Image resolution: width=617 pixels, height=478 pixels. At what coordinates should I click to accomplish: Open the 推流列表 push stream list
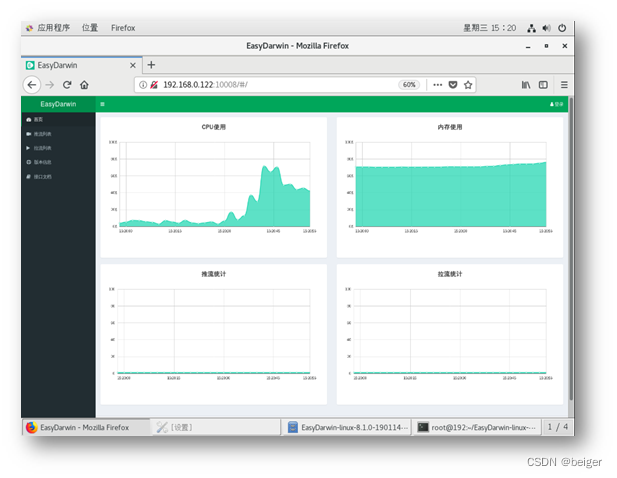(x=58, y=134)
